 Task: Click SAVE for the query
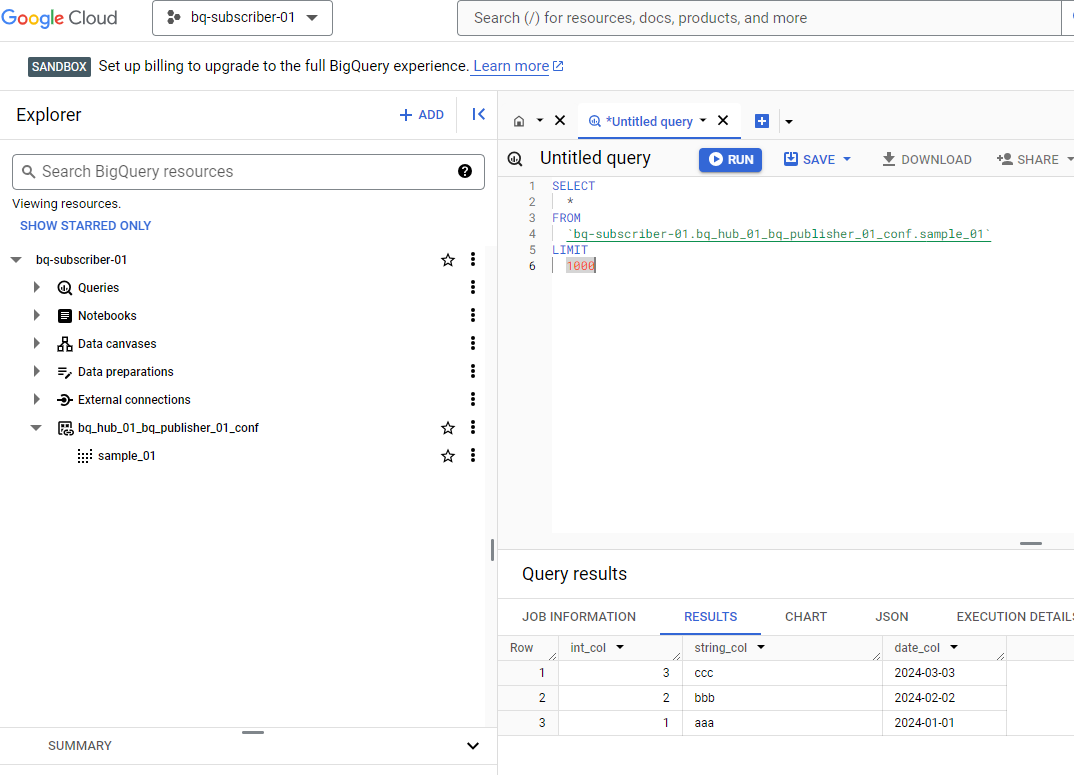pyautogui.click(x=810, y=160)
